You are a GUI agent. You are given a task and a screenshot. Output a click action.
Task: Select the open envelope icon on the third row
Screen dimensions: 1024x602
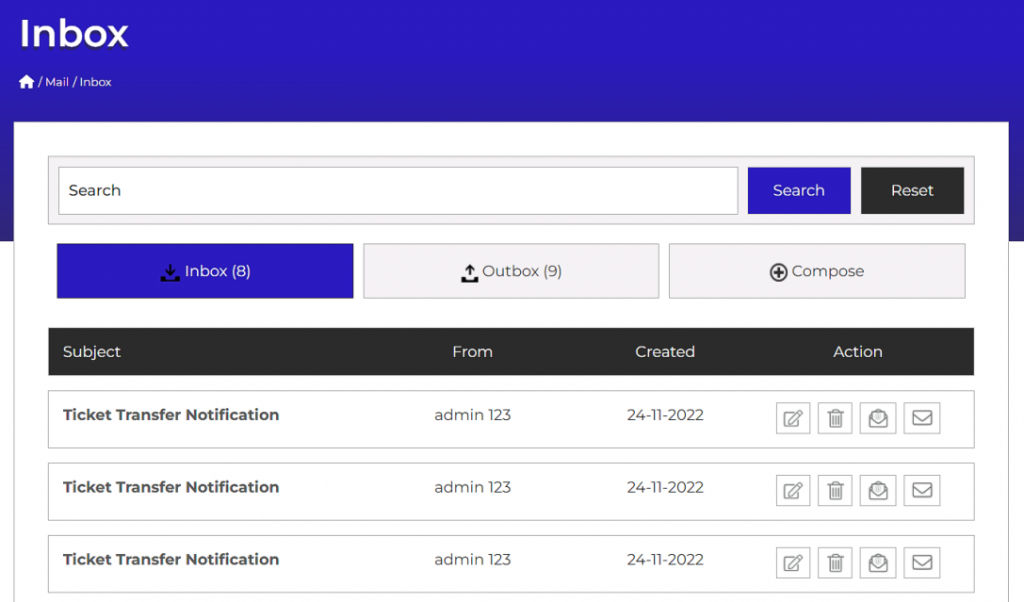878,562
